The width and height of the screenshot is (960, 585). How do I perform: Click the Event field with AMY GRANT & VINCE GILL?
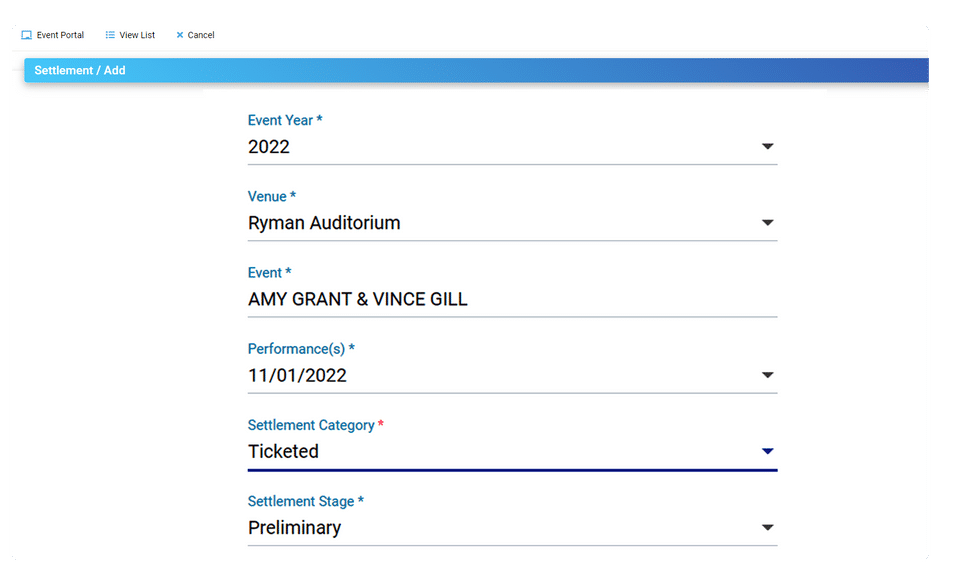[358, 299]
